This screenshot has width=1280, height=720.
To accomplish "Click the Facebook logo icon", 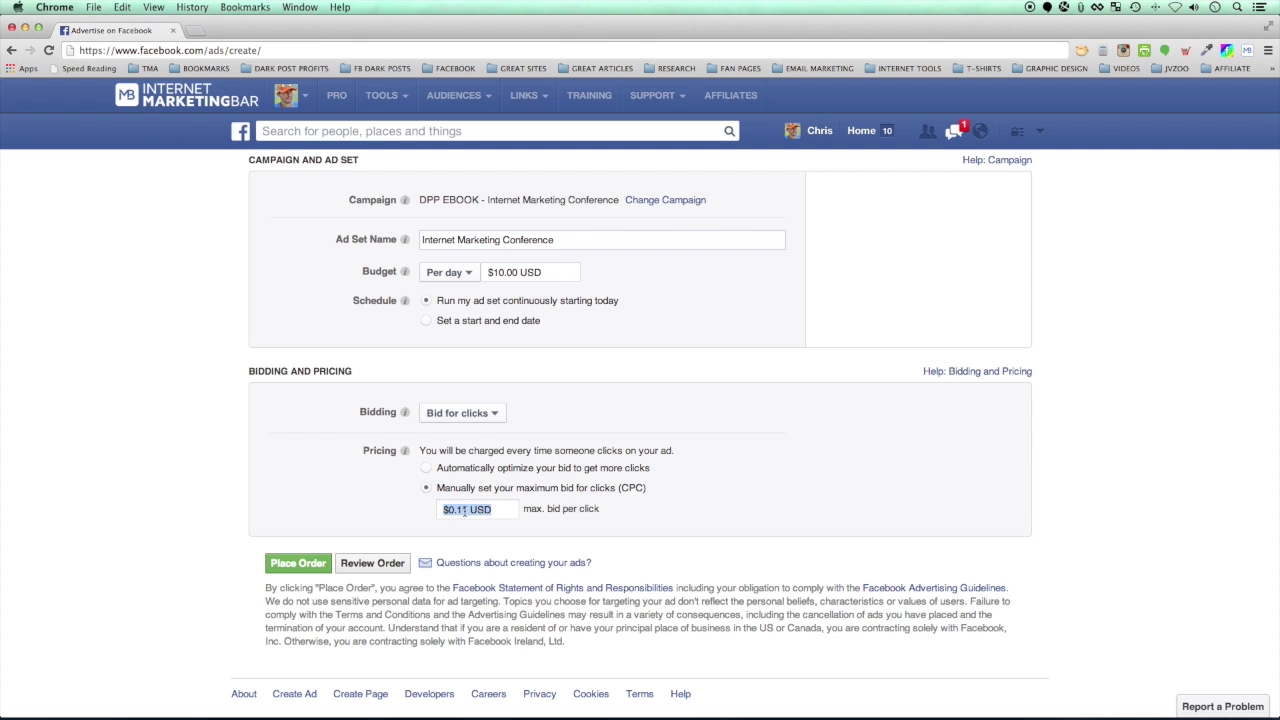I will (241, 131).
